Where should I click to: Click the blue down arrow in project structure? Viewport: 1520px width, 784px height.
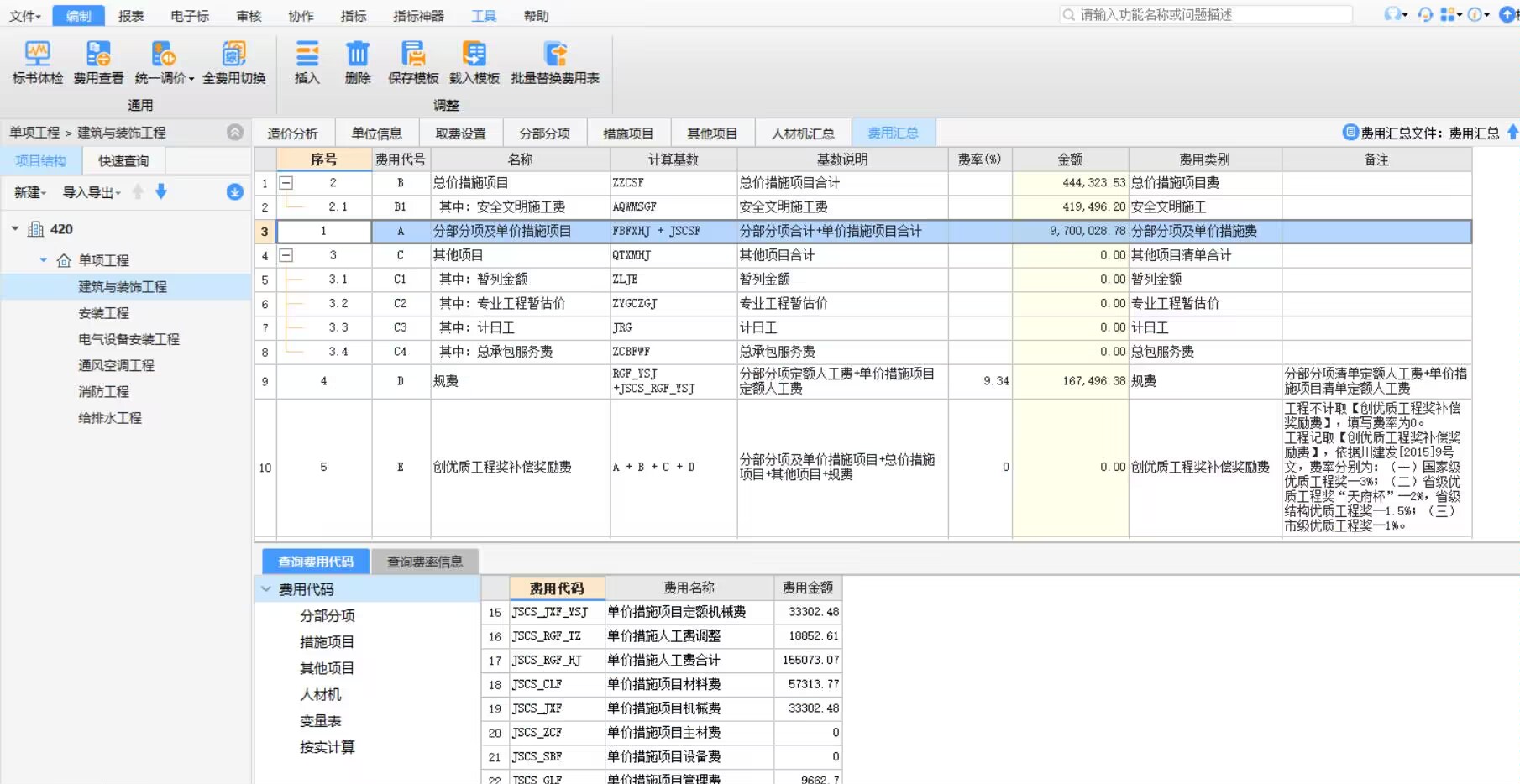161,191
